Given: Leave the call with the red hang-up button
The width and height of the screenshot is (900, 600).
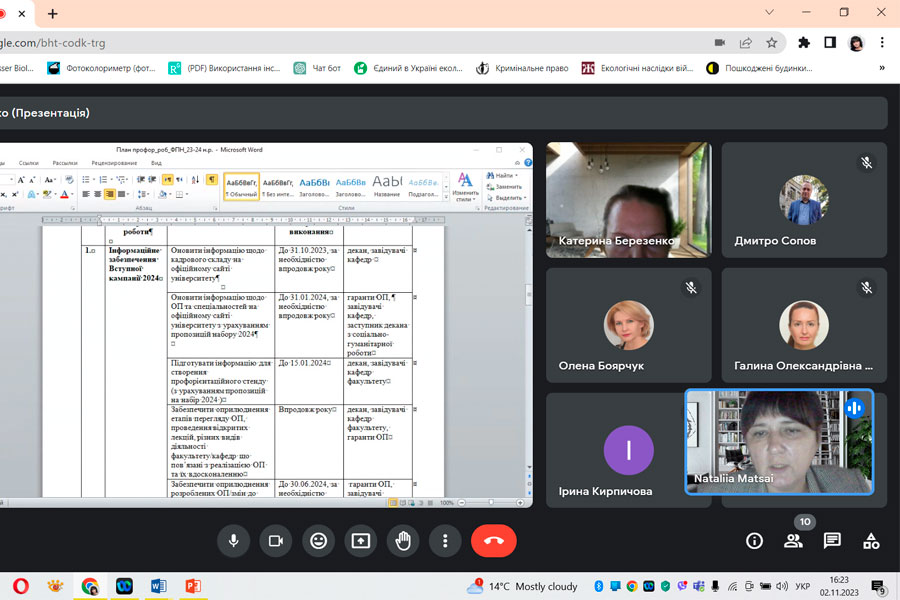Looking at the screenshot, I should (494, 541).
